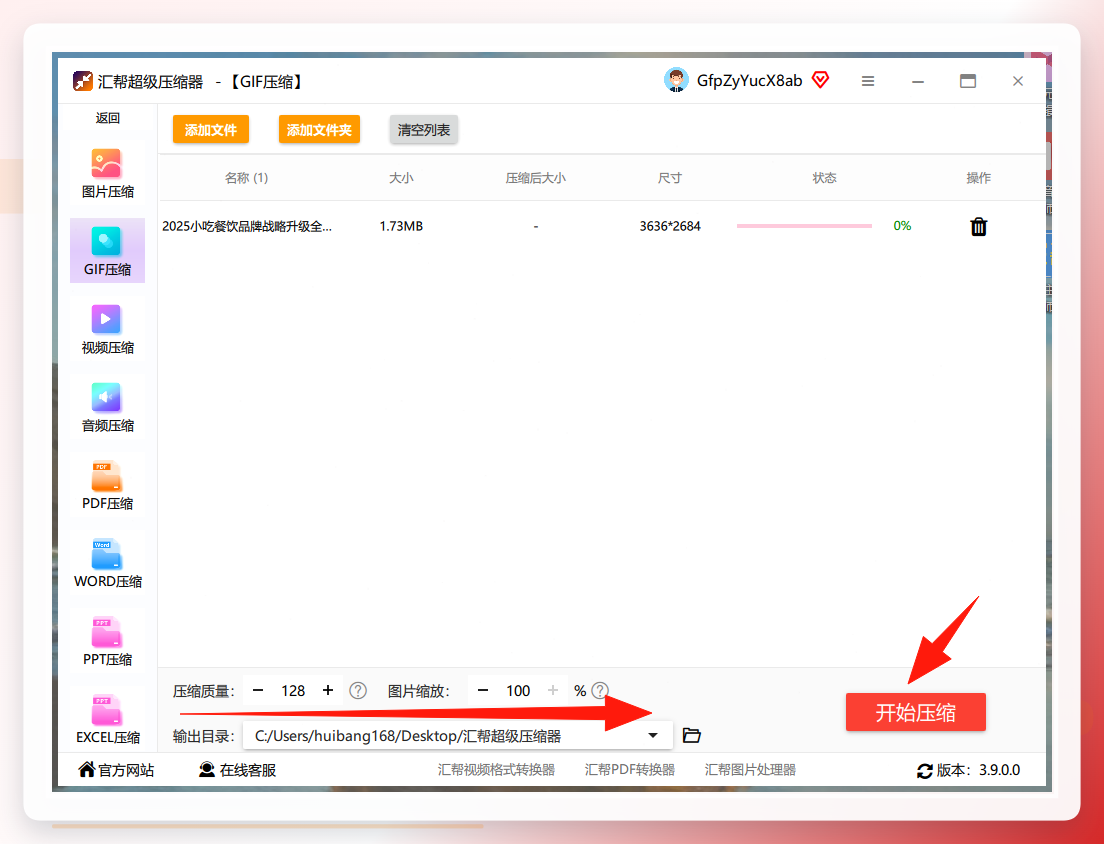Open 官方网站 link

[116, 770]
